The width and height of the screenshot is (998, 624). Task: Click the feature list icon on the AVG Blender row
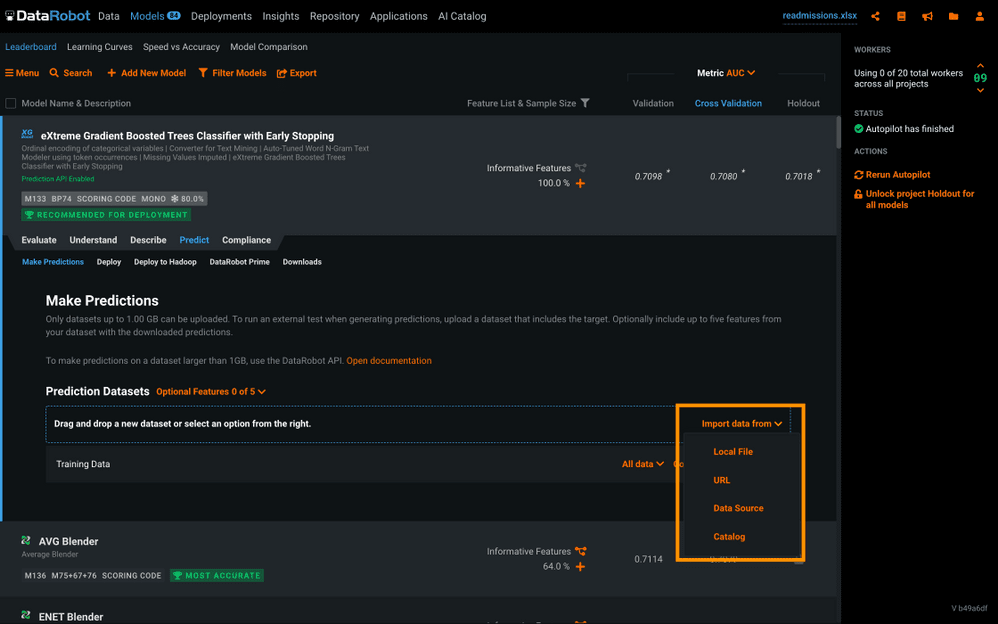point(580,551)
